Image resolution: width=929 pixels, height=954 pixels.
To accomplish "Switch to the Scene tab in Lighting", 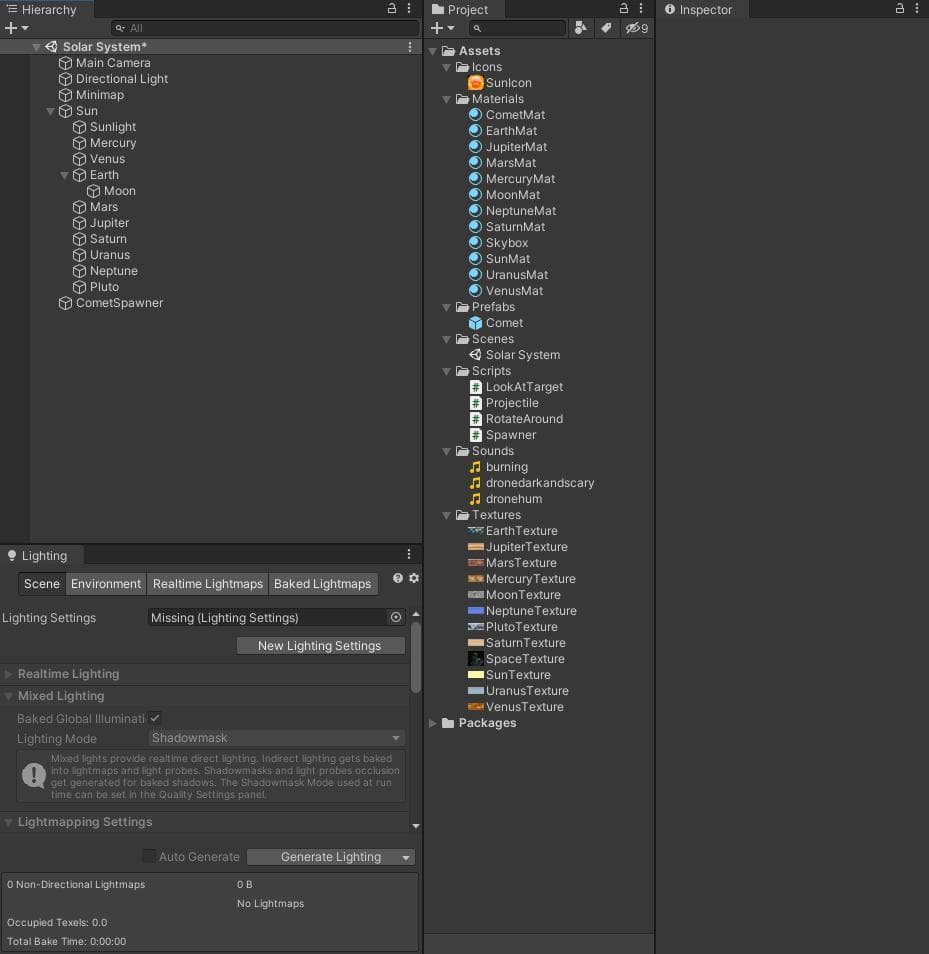I will [41, 584].
